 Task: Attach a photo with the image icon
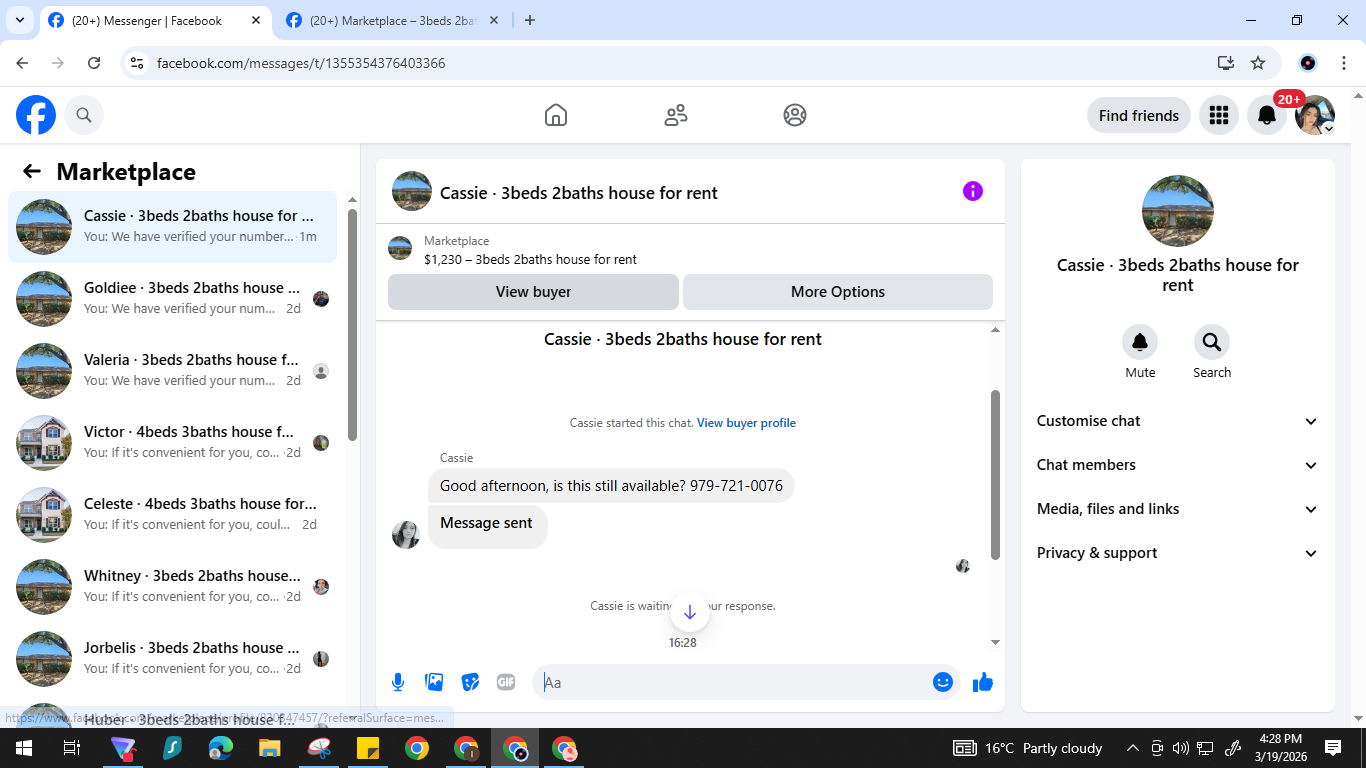tap(434, 682)
